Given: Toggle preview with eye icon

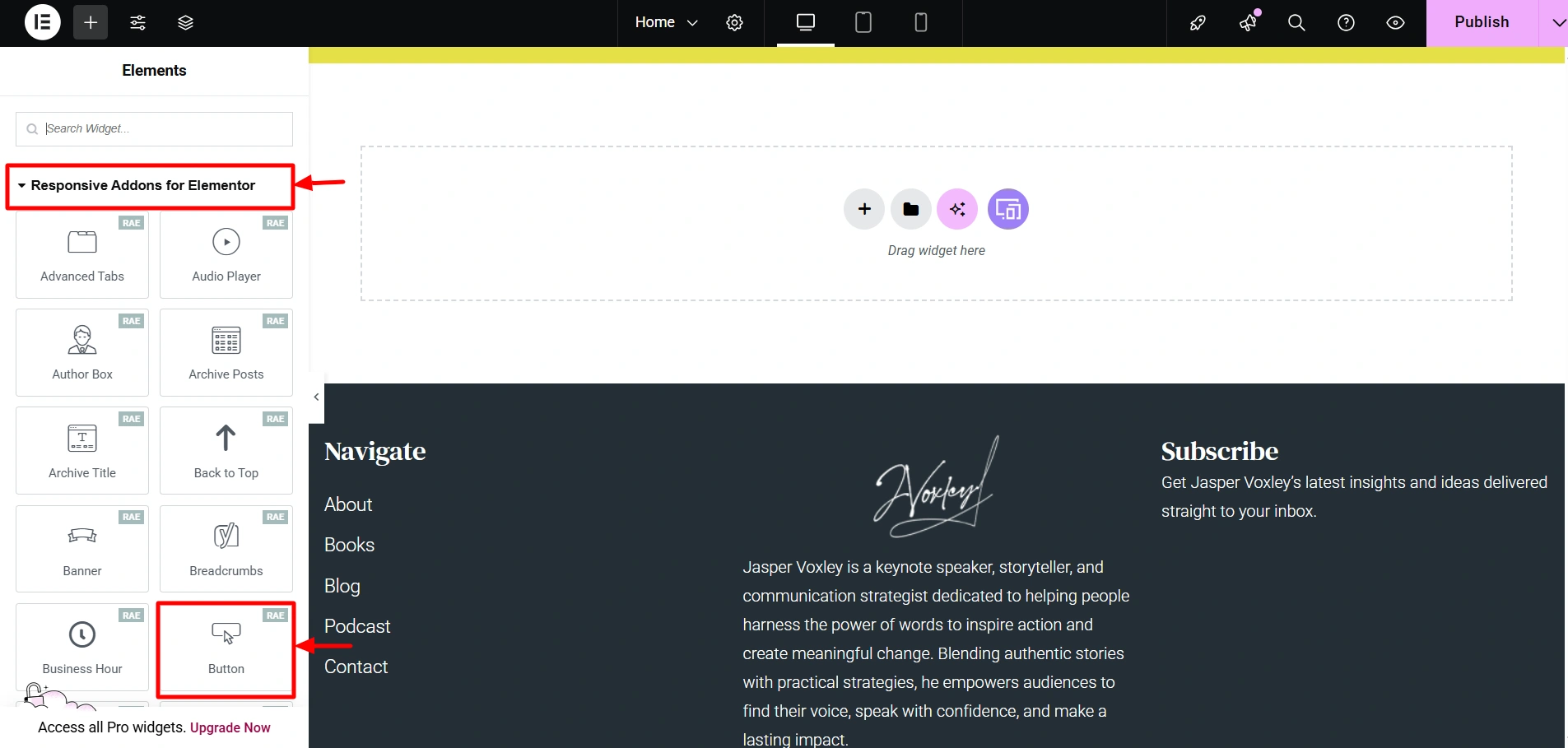Looking at the screenshot, I should point(1396,22).
